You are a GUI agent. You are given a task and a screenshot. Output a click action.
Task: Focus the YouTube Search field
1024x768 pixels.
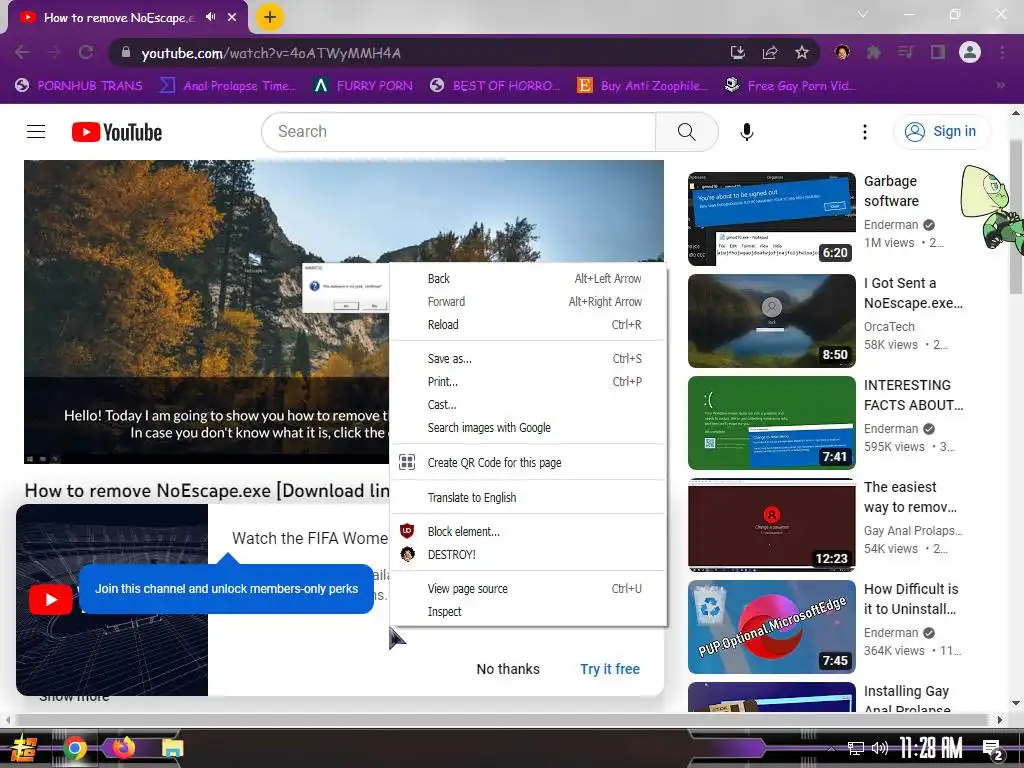(458, 132)
